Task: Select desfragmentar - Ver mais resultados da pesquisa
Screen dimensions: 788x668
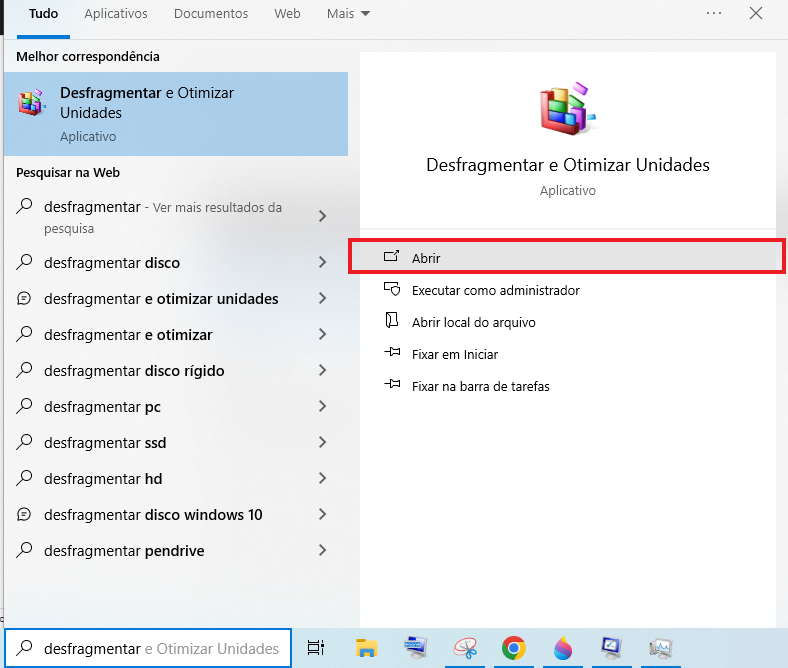Action: [163, 217]
